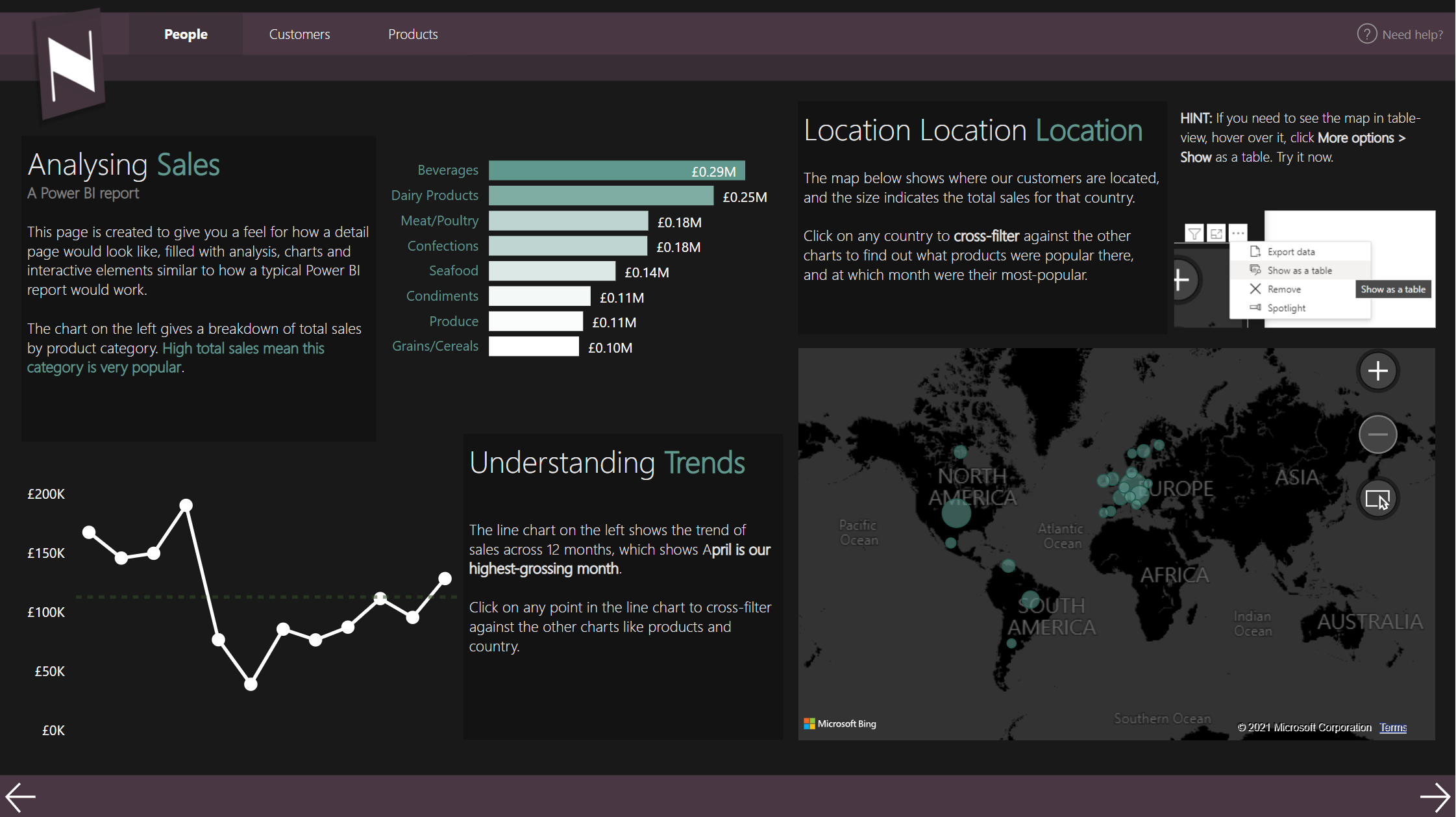Zoom in on the map with the plus button
The image size is (1456, 817).
[x=1377, y=371]
